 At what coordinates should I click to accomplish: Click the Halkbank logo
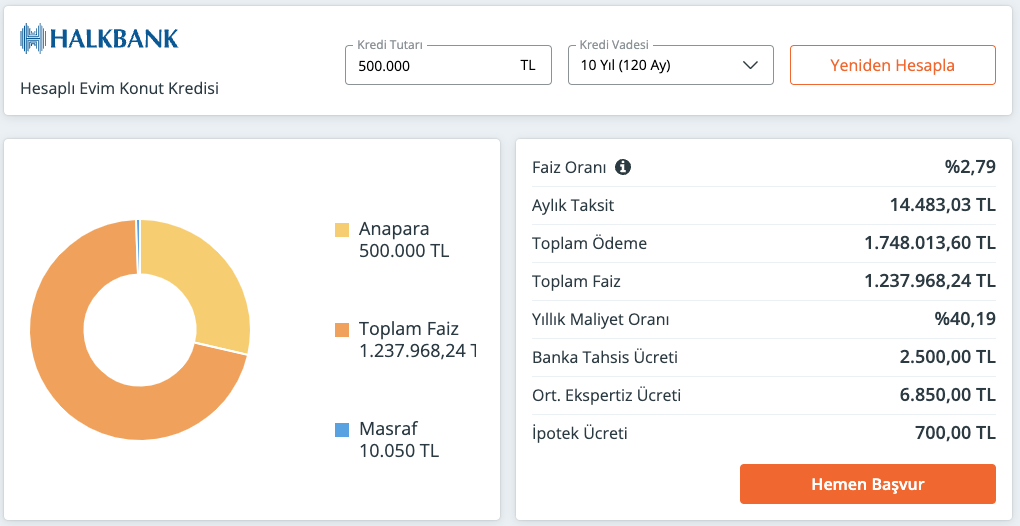99,38
